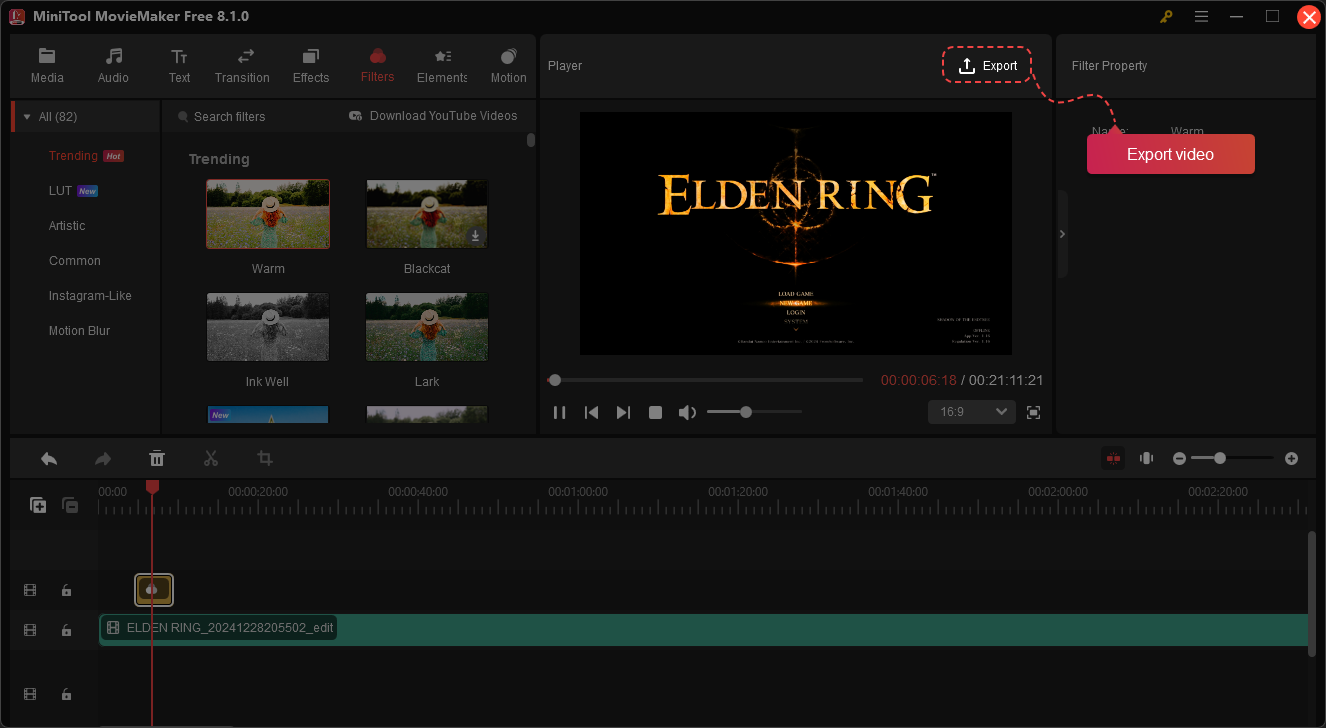Click the Export button in the player
Image resolution: width=1326 pixels, height=728 pixels.
pyautogui.click(x=987, y=66)
